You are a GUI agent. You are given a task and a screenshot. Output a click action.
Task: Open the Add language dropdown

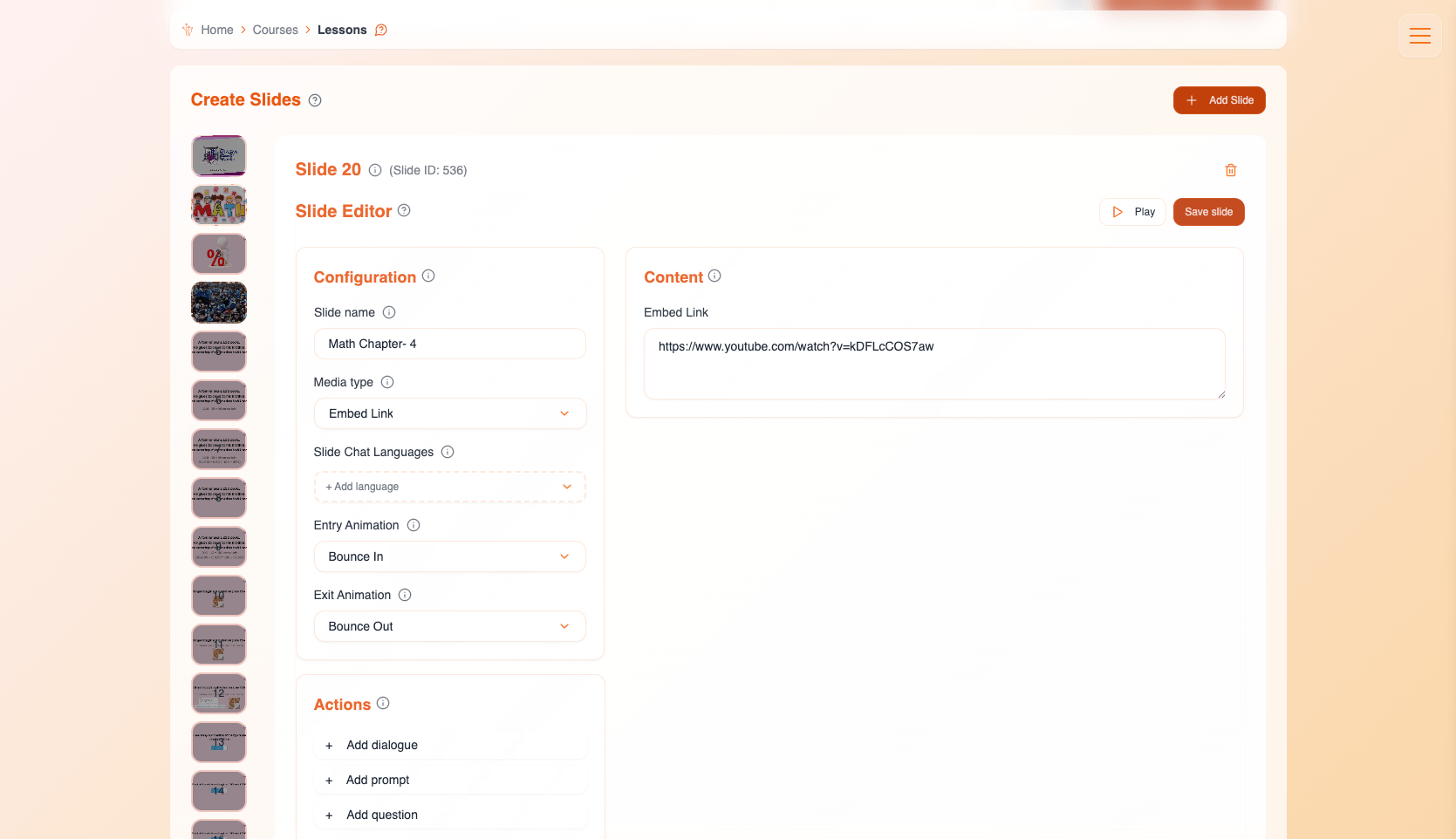[x=450, y=487]
